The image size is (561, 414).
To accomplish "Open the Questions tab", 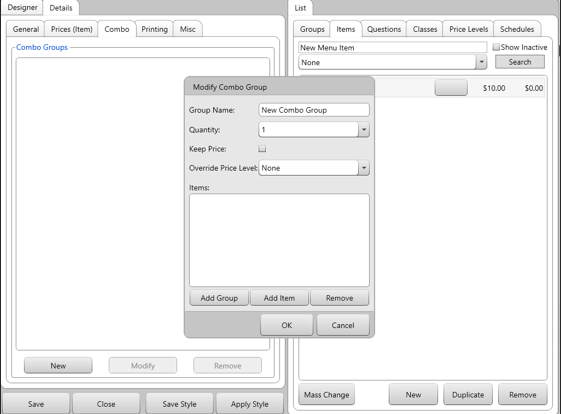I will pyautogui.click(x=384, y=29).
